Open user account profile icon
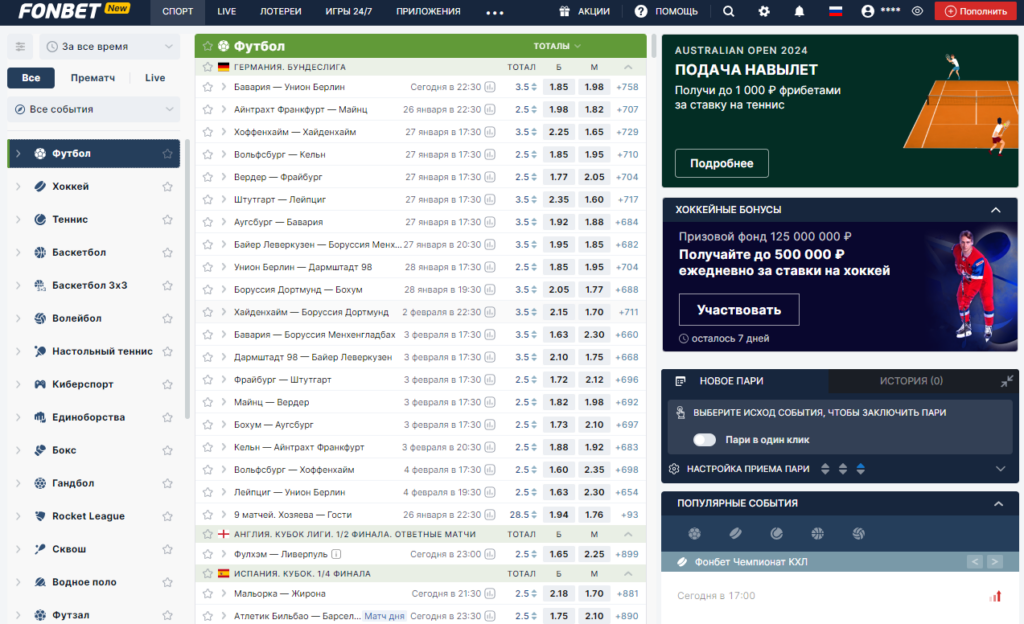The image size is (1024, 624). pyautogui.click(x=867, y=11)
